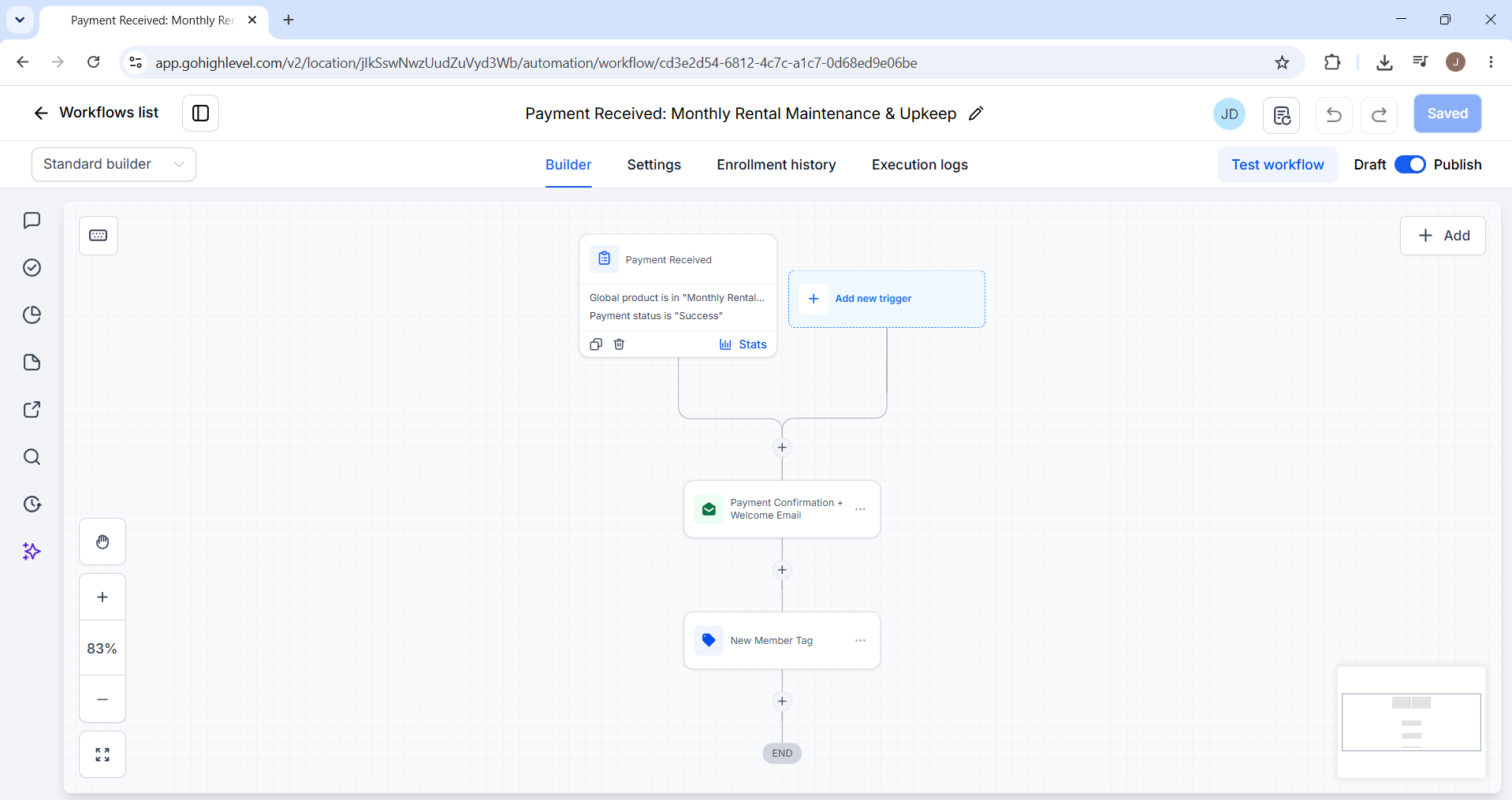This screenshot has height=800, width=1512.
Task: Click the END node
Action: pos(782,753)
